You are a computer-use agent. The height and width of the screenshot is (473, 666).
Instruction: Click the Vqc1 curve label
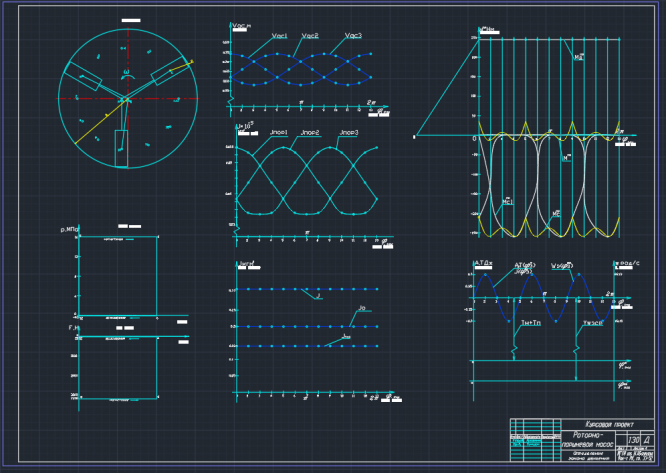click(279, 36)
